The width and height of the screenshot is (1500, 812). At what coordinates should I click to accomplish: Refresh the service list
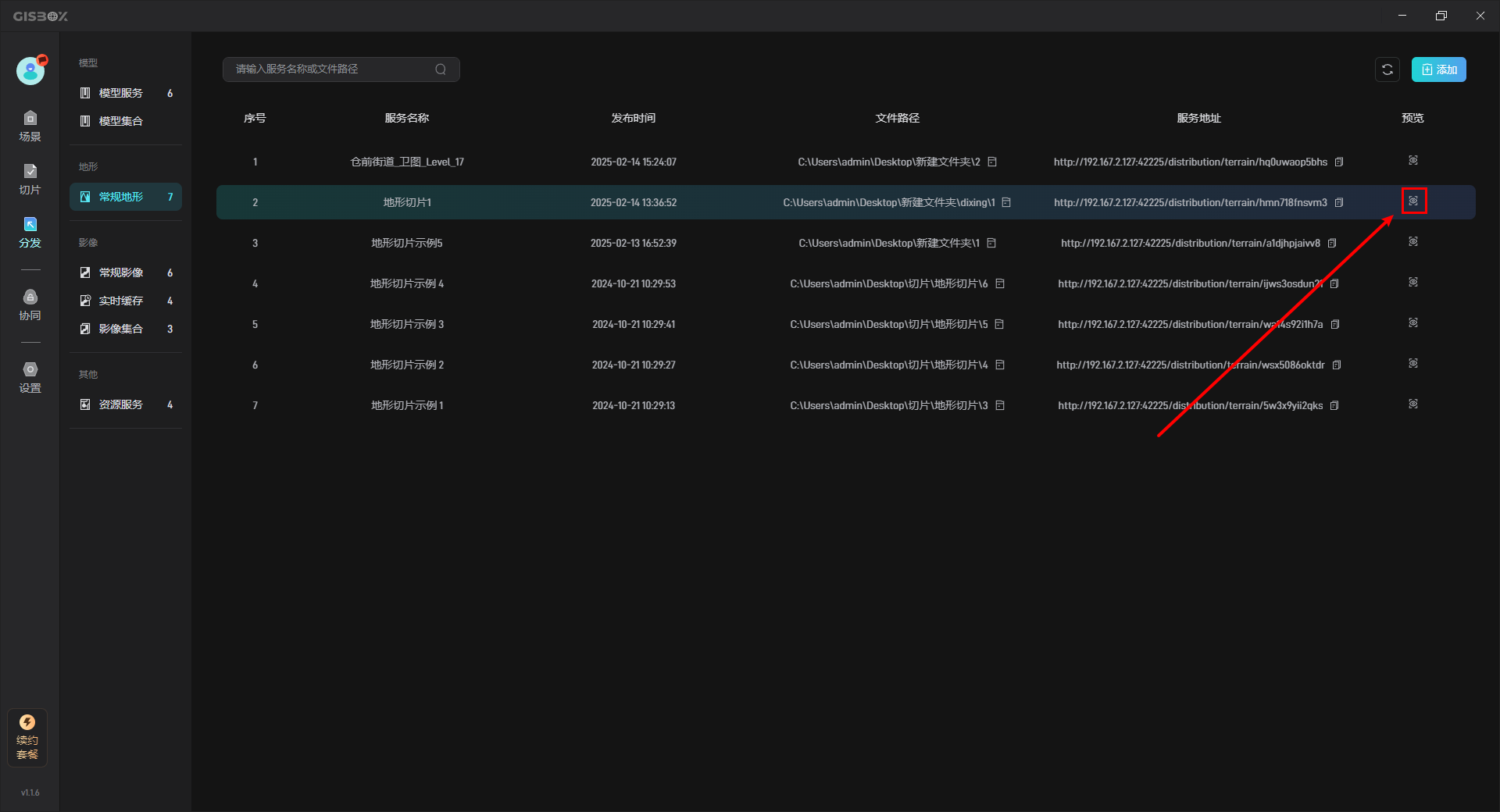[x=1387, y=69]
